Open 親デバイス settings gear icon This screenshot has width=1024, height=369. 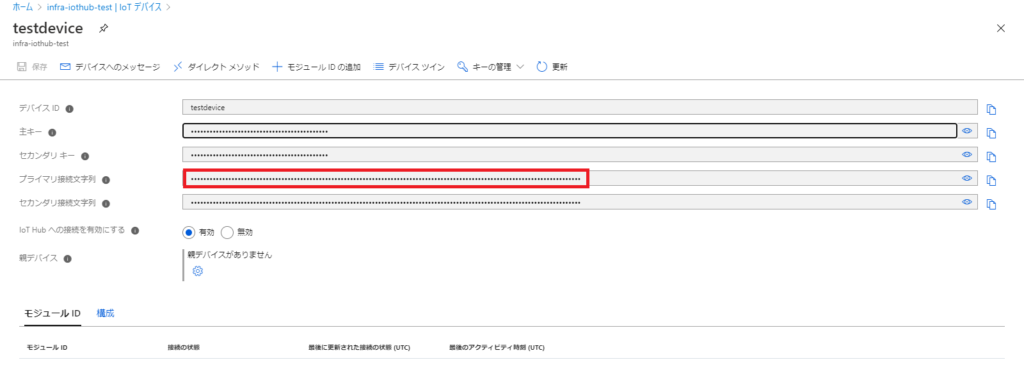[198, 270]
